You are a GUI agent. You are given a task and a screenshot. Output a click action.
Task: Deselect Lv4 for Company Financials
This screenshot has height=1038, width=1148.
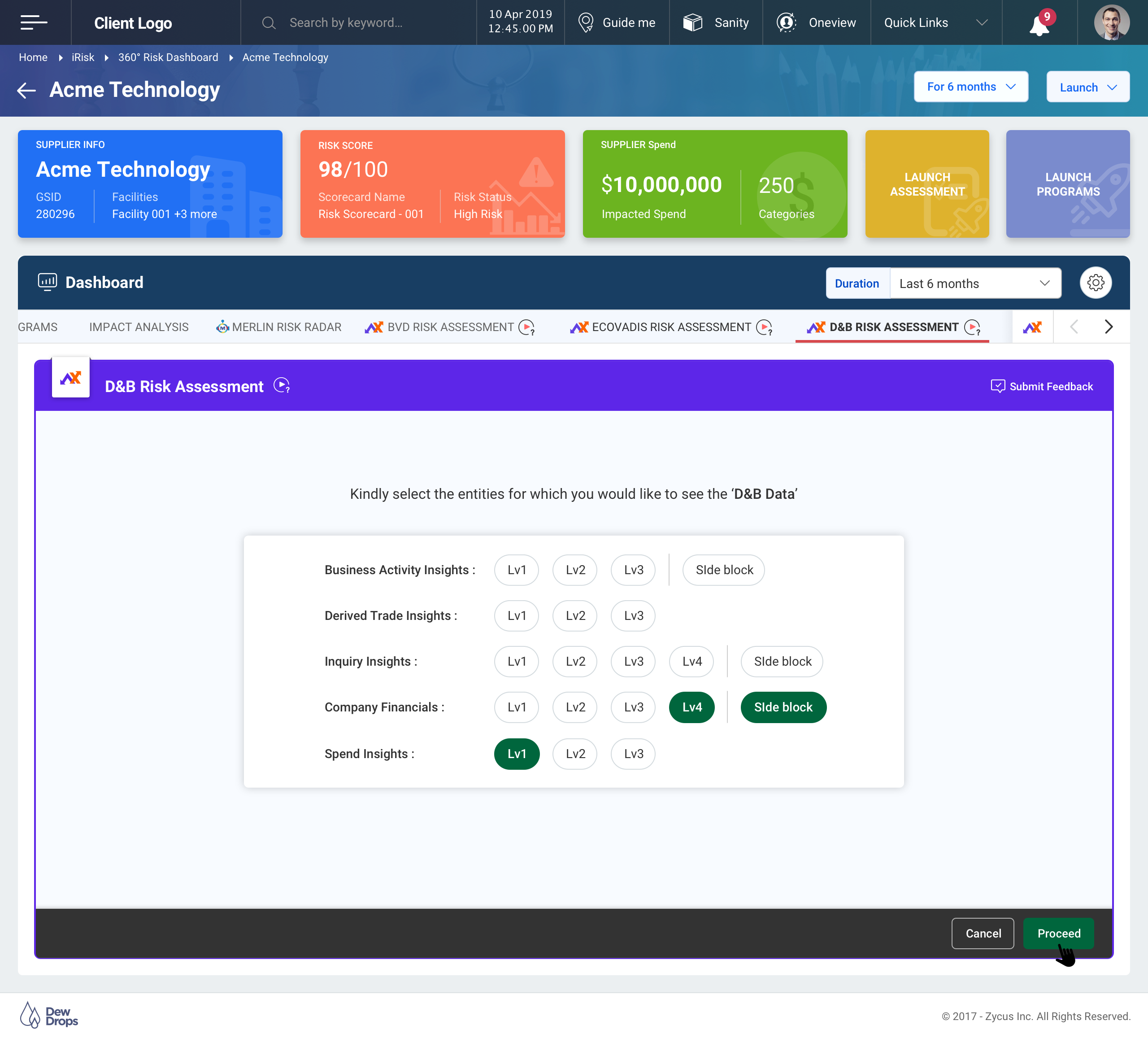(x=691, y=707)
